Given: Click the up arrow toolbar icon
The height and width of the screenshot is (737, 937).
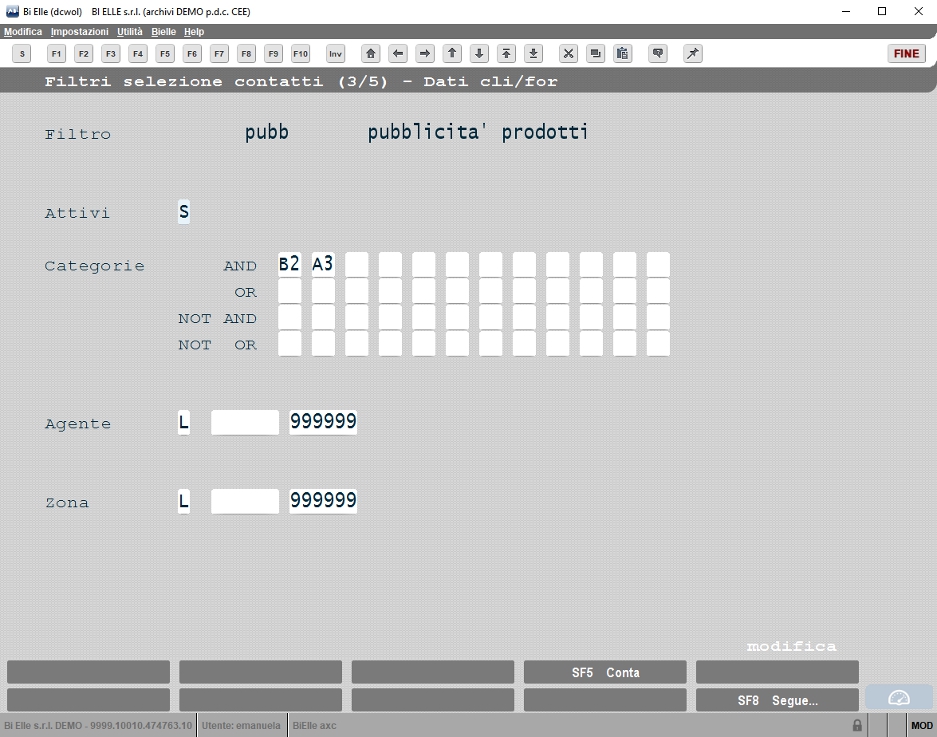Looking at the screenshot, I should (x=452, y=54).
